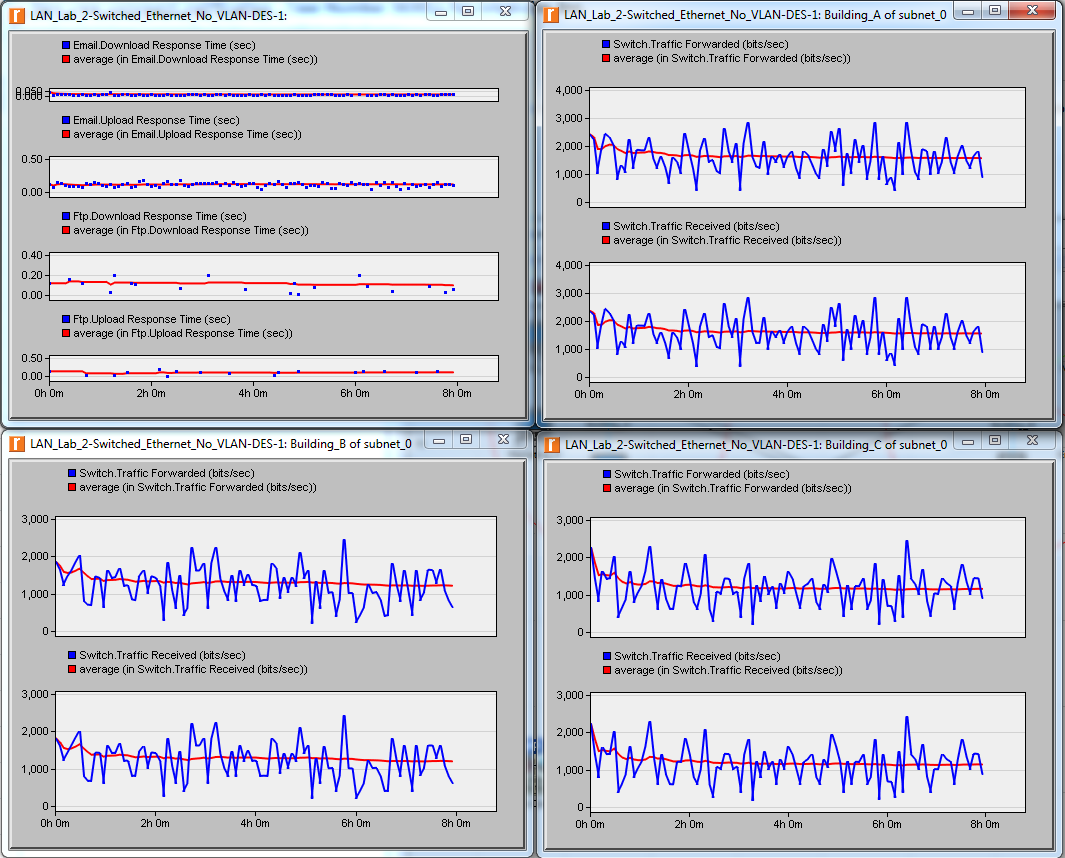Click red average Traffic Received swatch in Building_A
Viewport: 1065px width, 858px height.
pyautogui.click(x=606, y=240)
